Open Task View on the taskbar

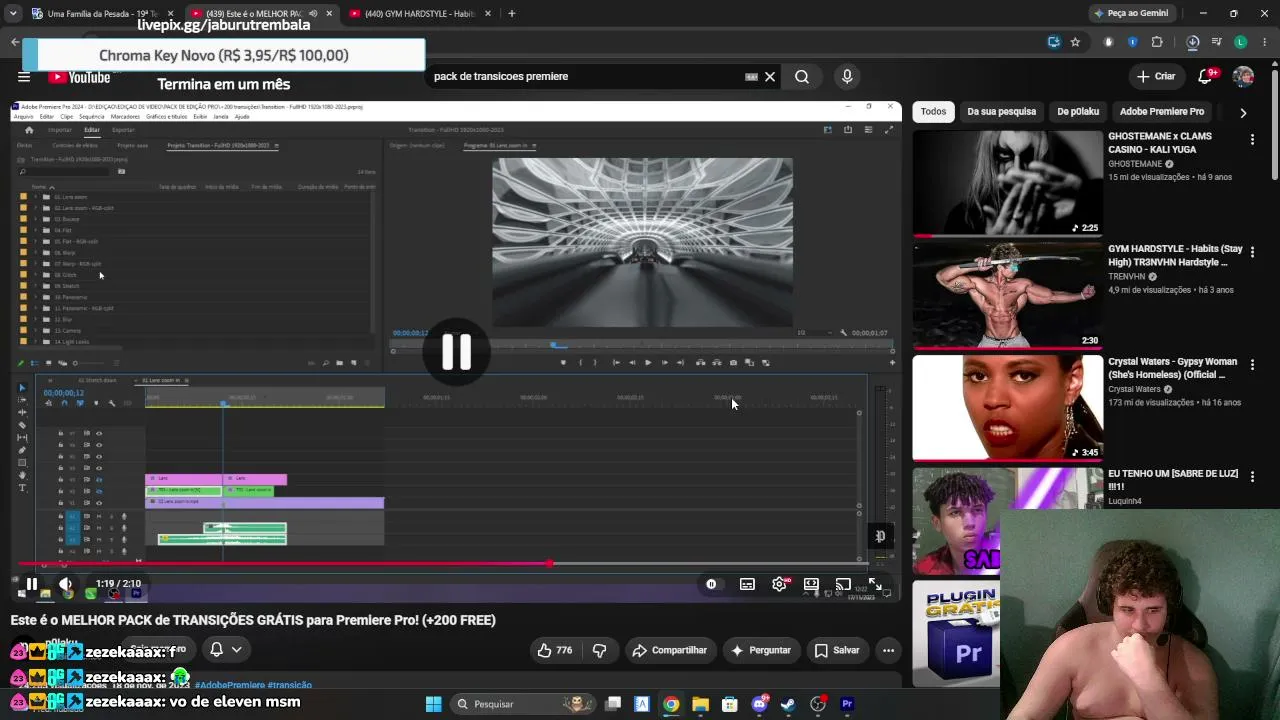click(x=613, y=704)
